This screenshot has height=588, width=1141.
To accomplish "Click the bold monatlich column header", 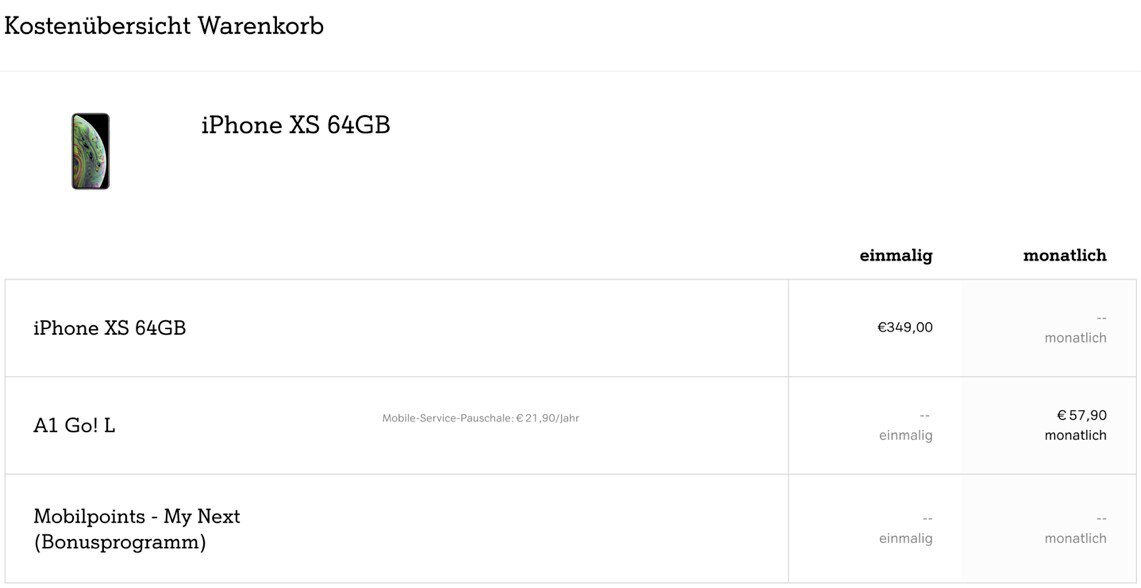I will [1064, 255].
